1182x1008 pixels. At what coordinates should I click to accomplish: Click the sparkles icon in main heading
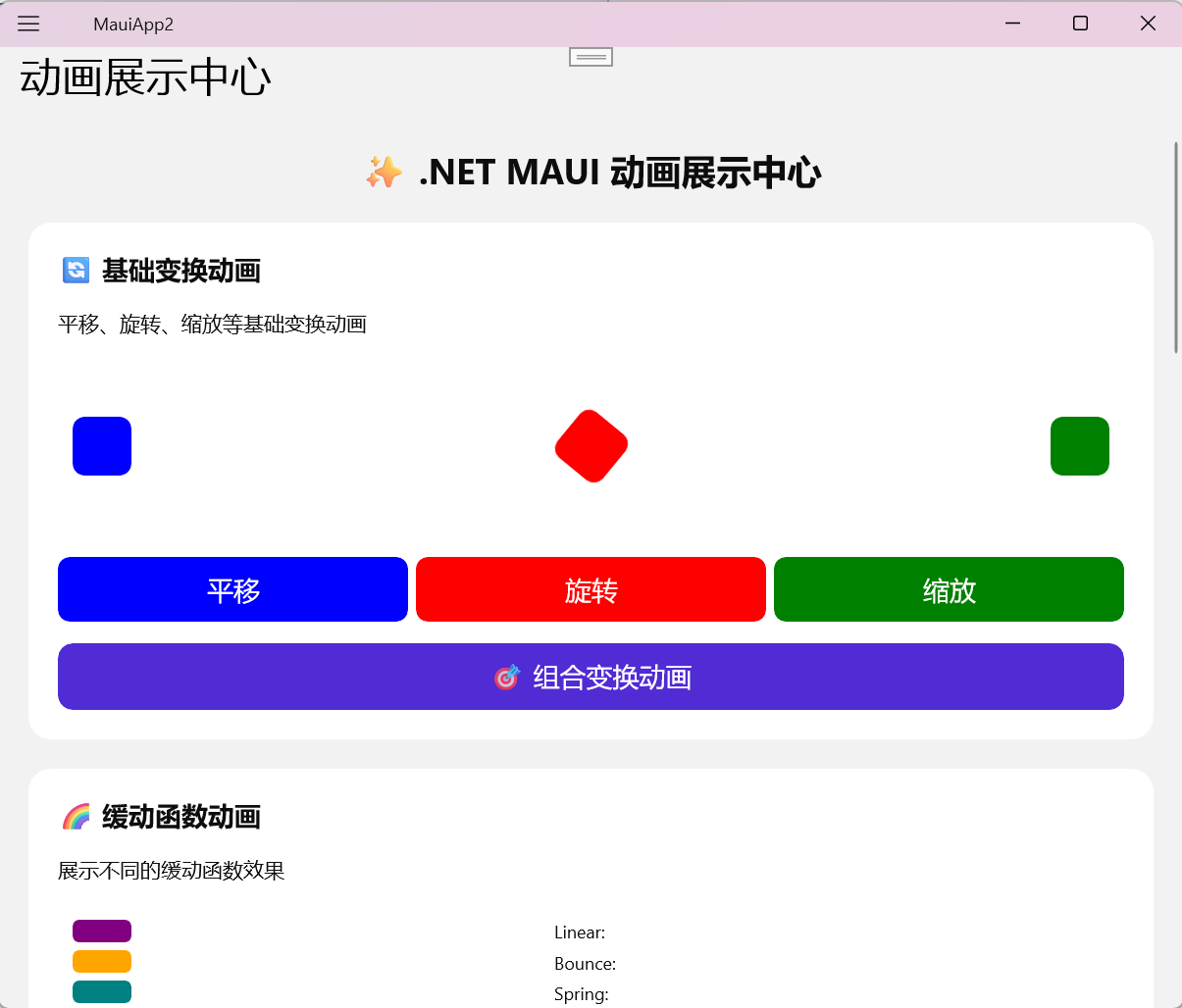[384, 173]
